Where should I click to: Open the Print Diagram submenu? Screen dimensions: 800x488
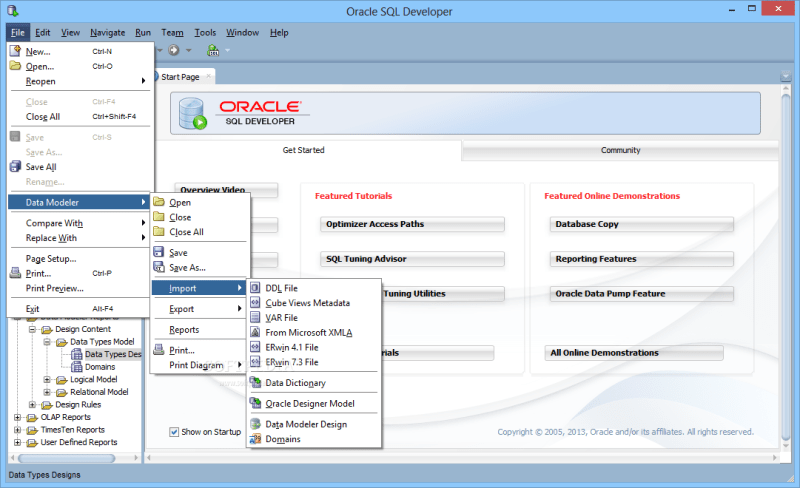point(199,365)
